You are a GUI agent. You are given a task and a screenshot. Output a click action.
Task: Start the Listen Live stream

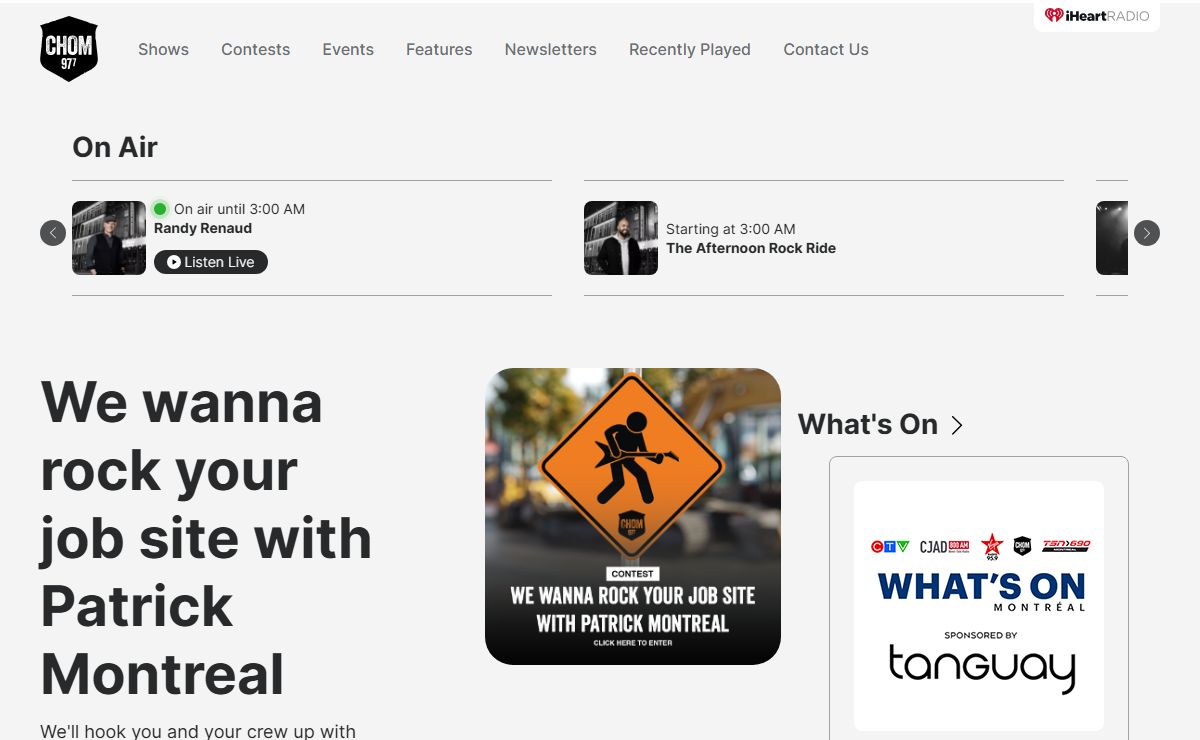(211, 262)
